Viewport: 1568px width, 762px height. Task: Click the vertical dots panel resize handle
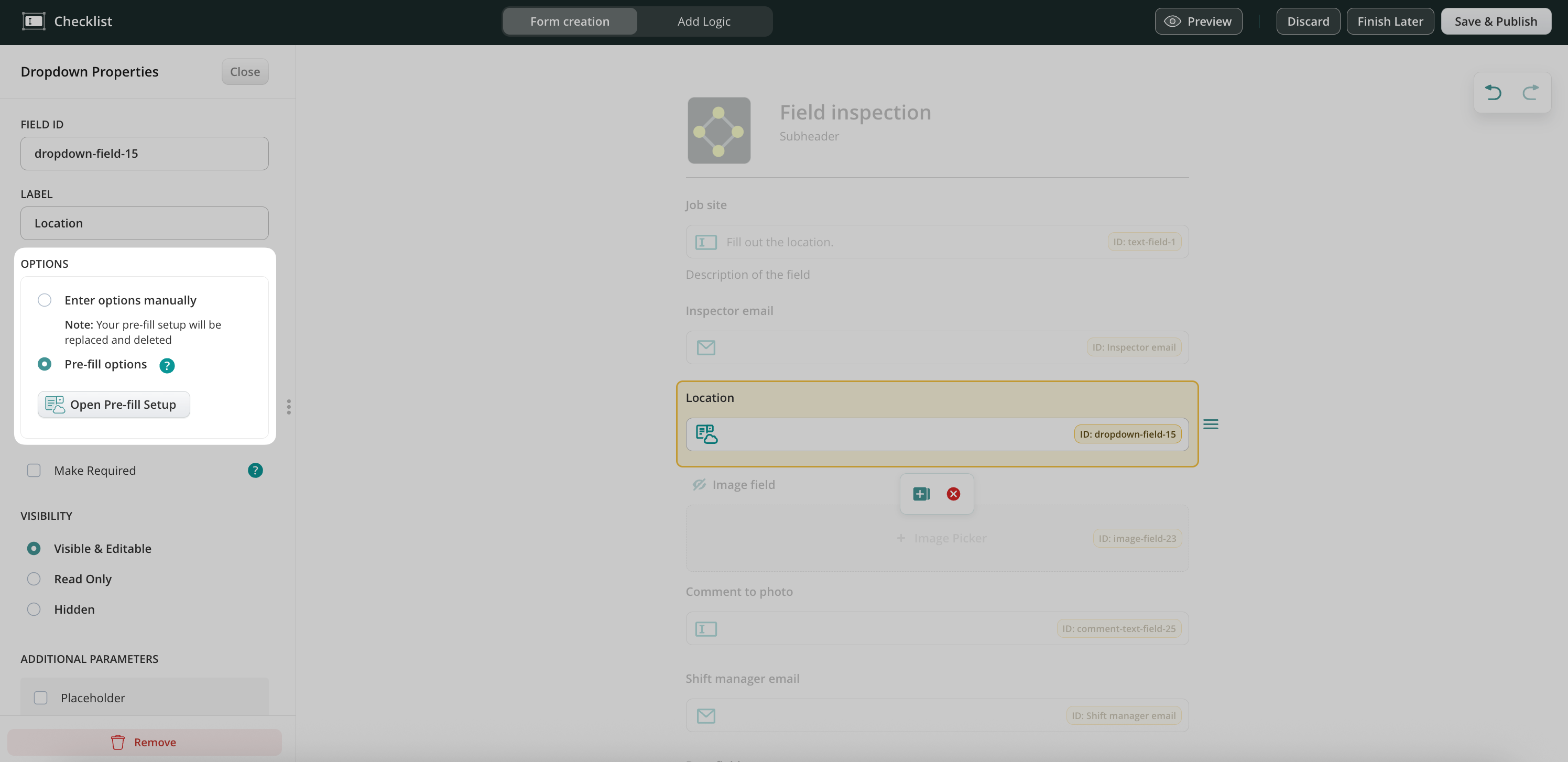(289, 407)
